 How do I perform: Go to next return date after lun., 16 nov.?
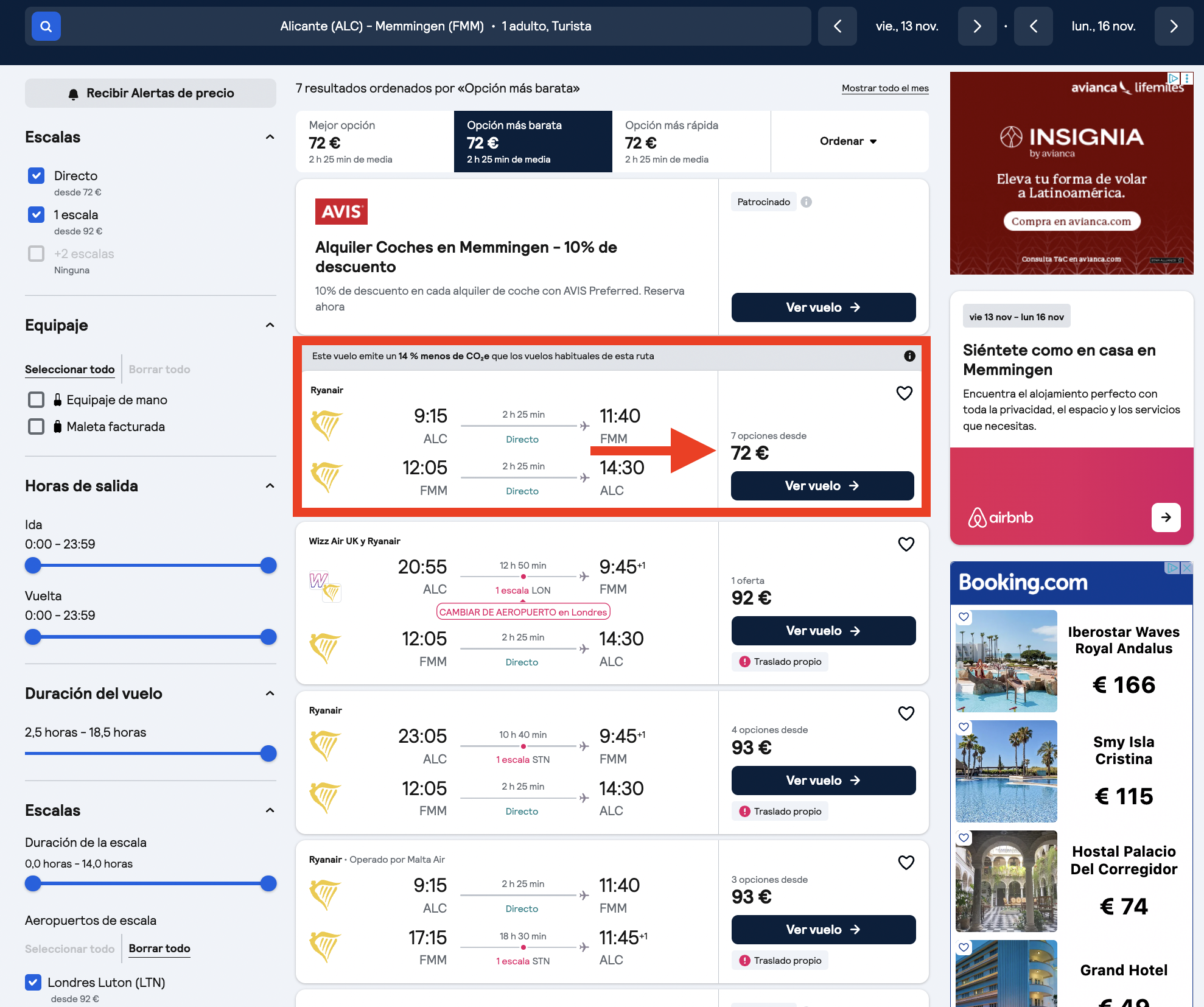point(1174,26)
